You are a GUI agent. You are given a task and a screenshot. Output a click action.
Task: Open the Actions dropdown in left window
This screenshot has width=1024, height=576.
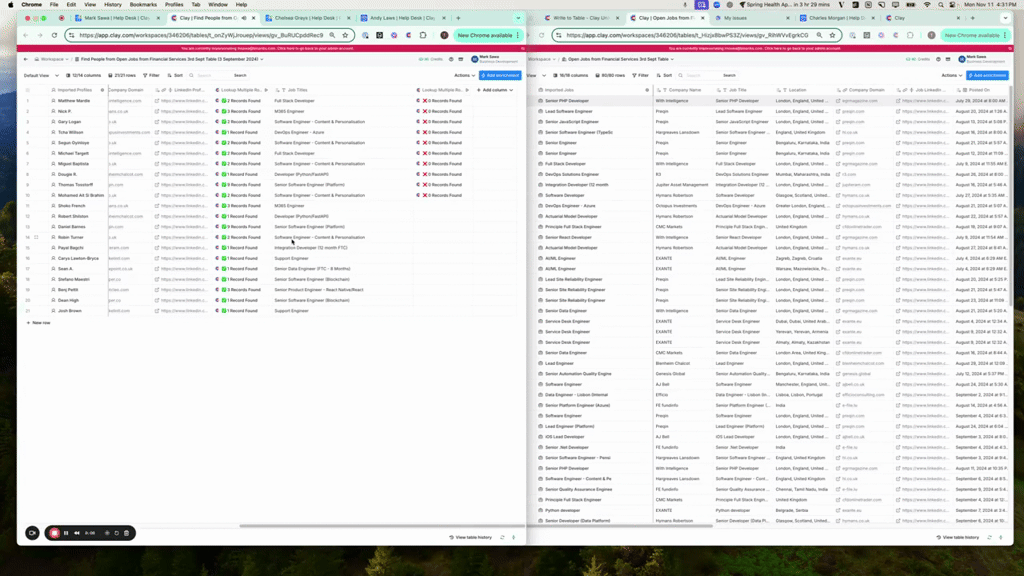coord(464,75)
